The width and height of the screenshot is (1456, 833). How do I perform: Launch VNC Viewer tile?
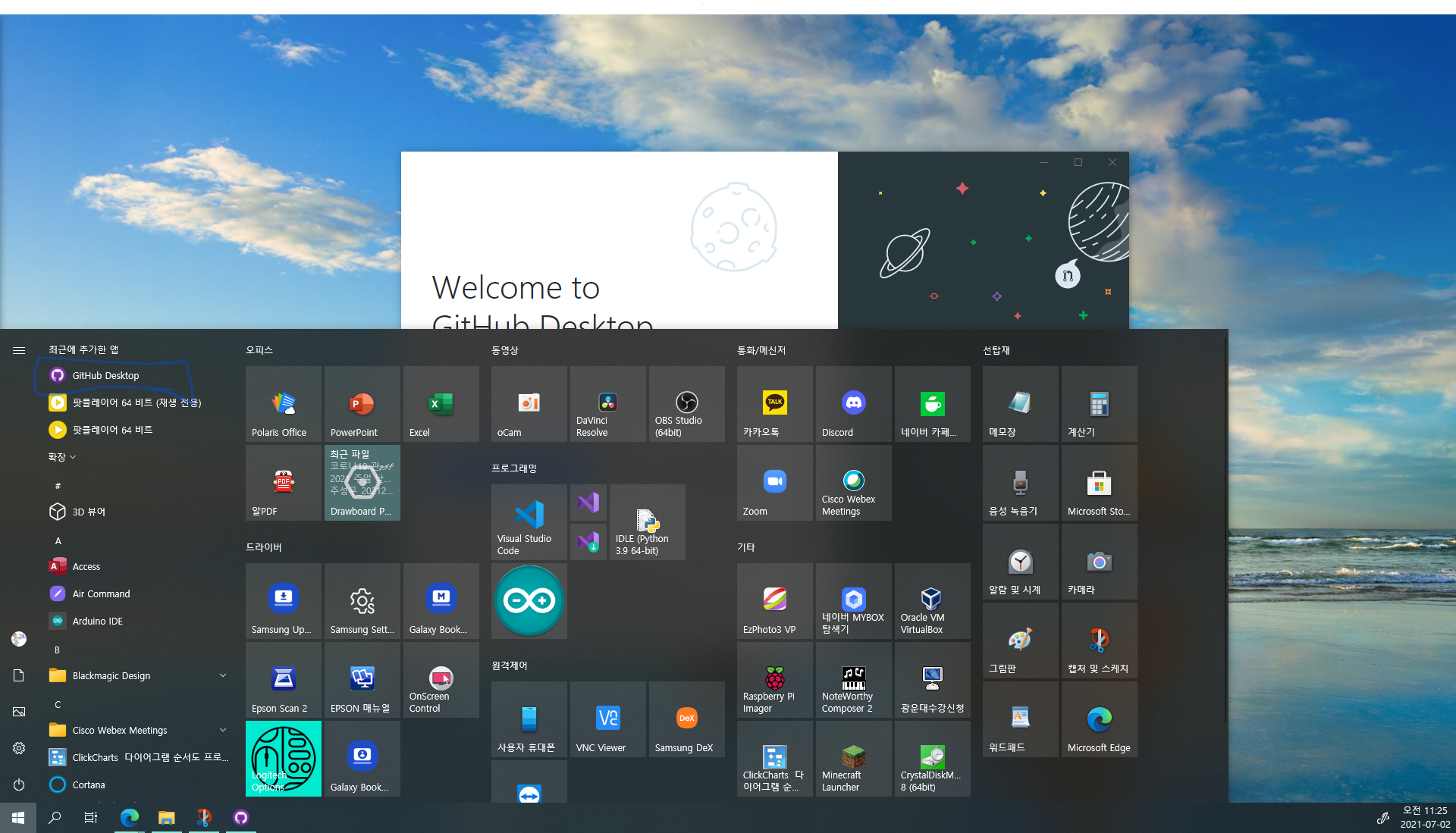coord(608,719)
